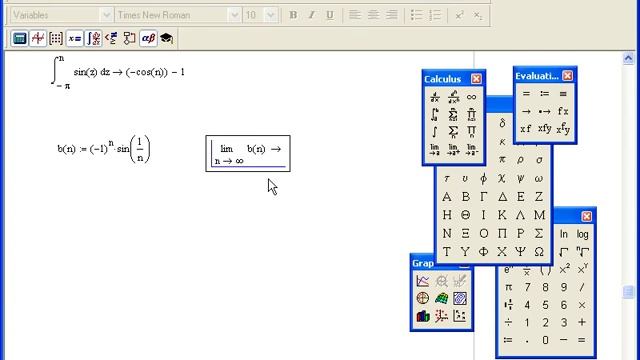The width and height of the screenshot is (640, 360).
Task: Click digit 7 in Calculator palette
Action: pyautogui.click(x=527, y=287)
